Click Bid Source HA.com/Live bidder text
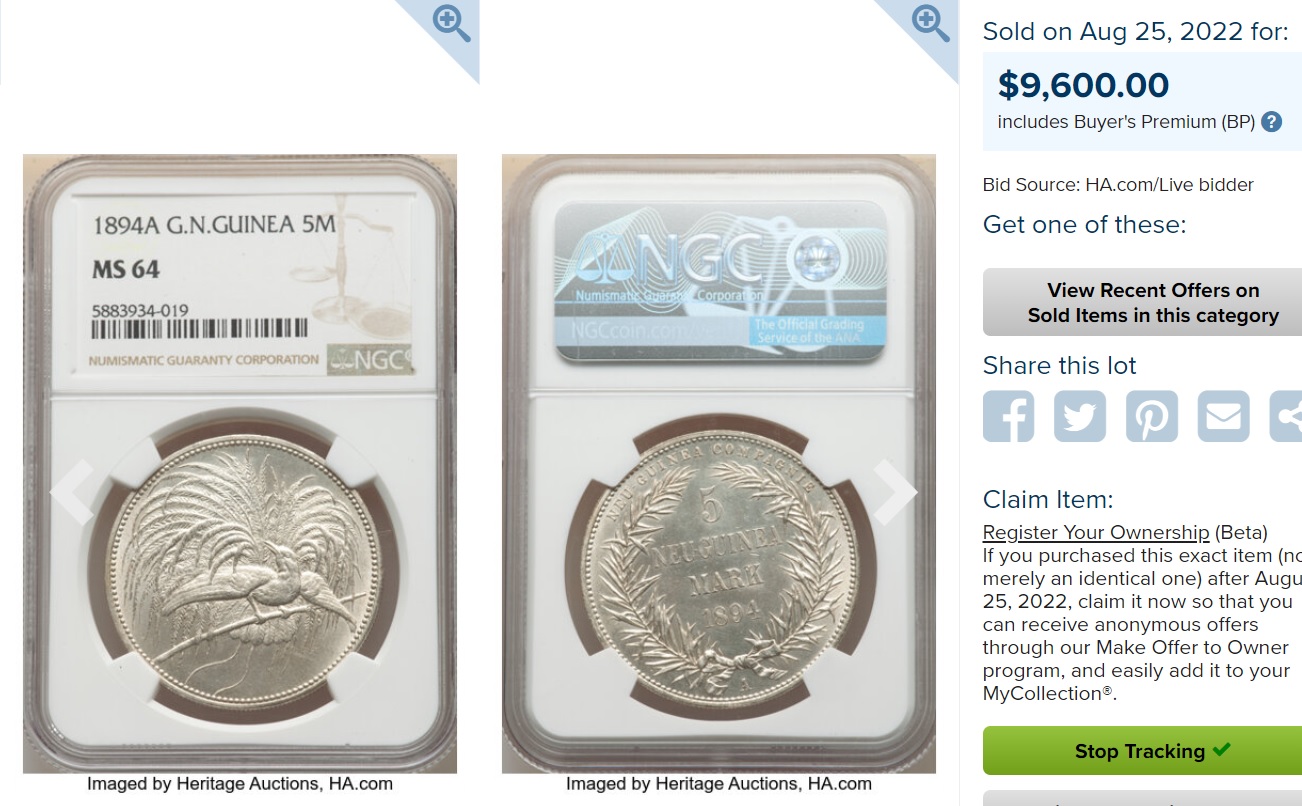 click(1118, 185)
